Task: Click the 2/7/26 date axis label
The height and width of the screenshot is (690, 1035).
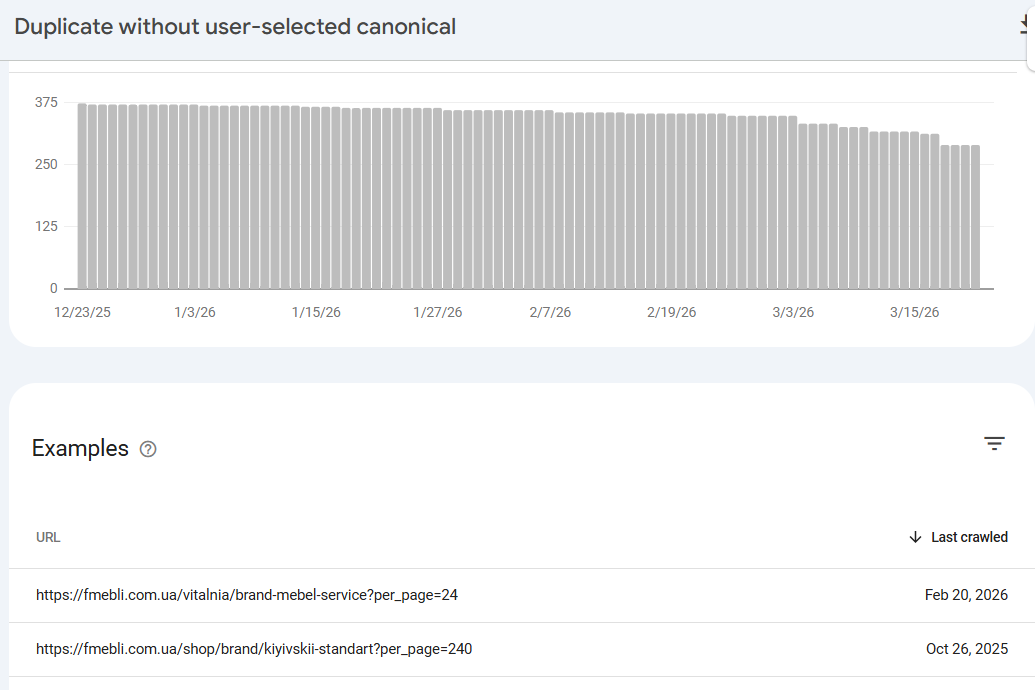Action: click(550, 312)
